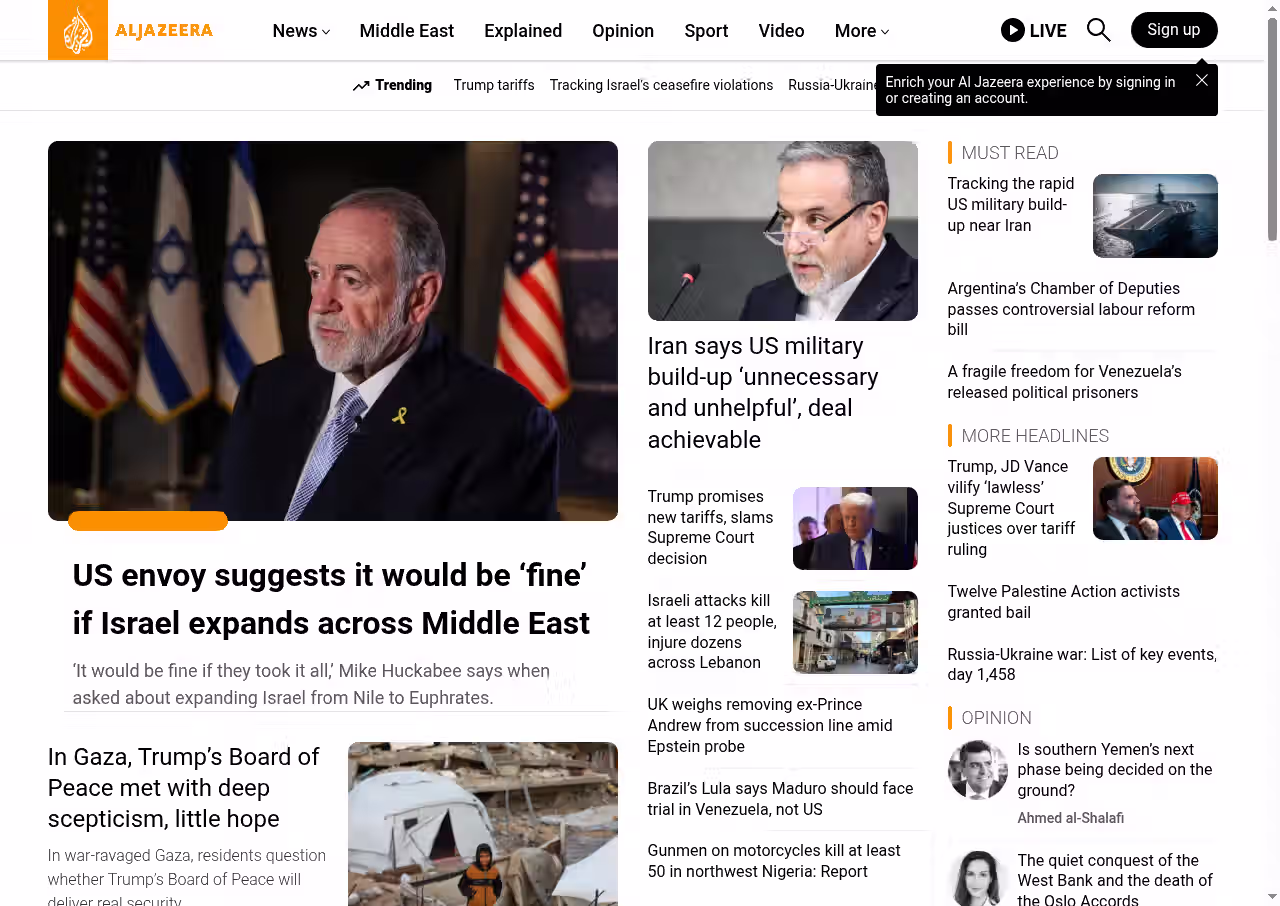Open the Trump tariffs story thumbnail
The height and width of the screenshot is (906, 1280).
(x=855, y=528)
